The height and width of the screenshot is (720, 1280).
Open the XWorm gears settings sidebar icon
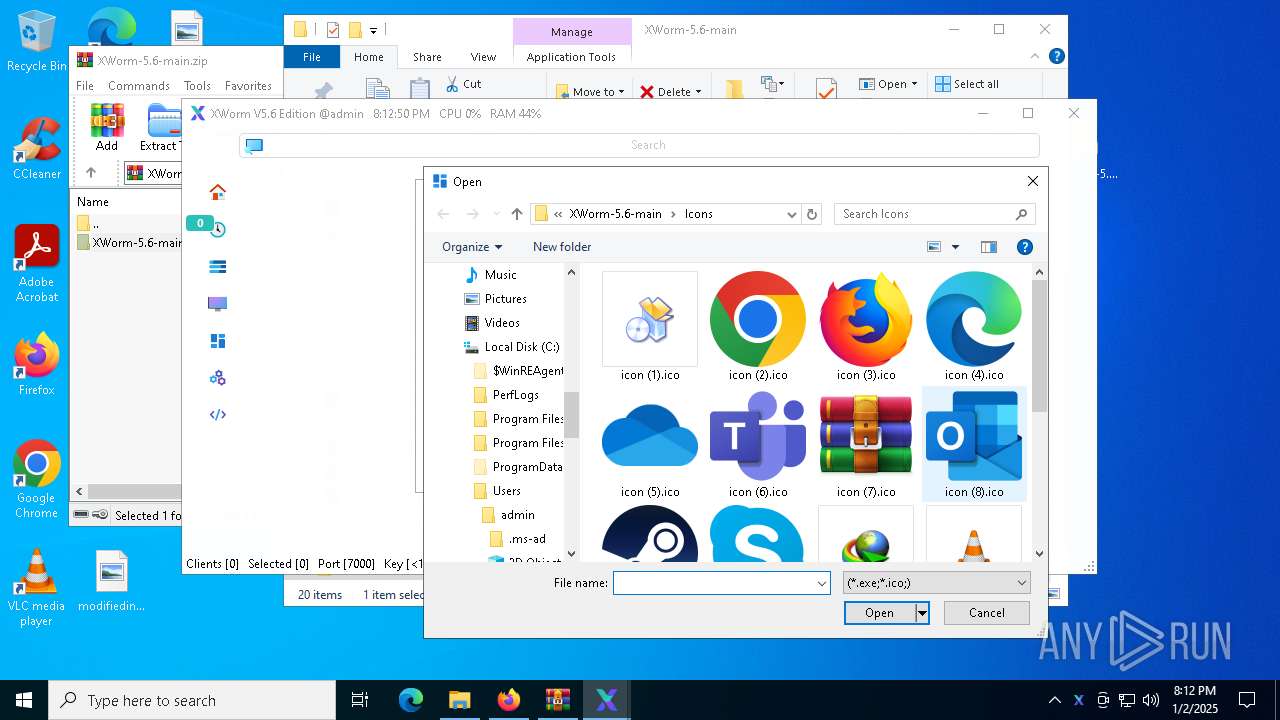click(217, 378)
